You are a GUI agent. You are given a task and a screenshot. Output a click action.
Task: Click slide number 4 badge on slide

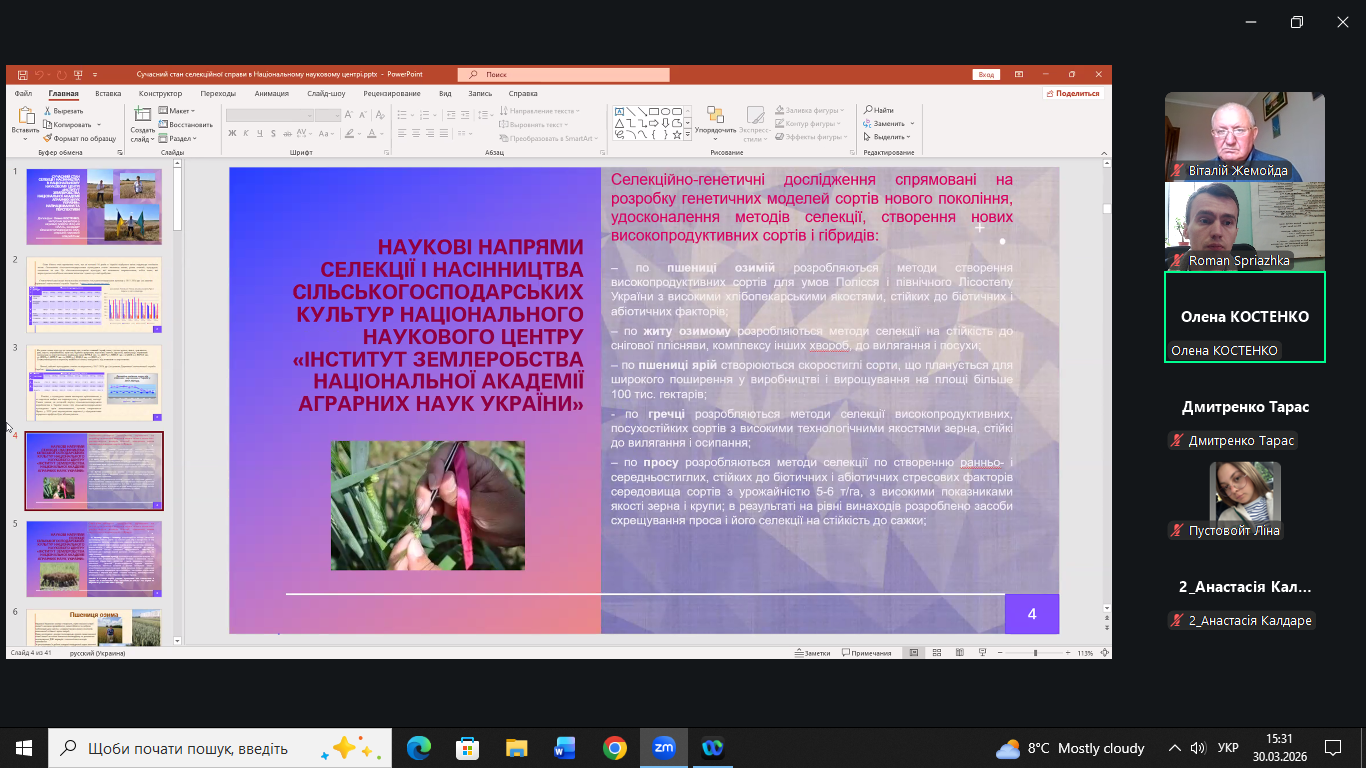click(1032, 614)
